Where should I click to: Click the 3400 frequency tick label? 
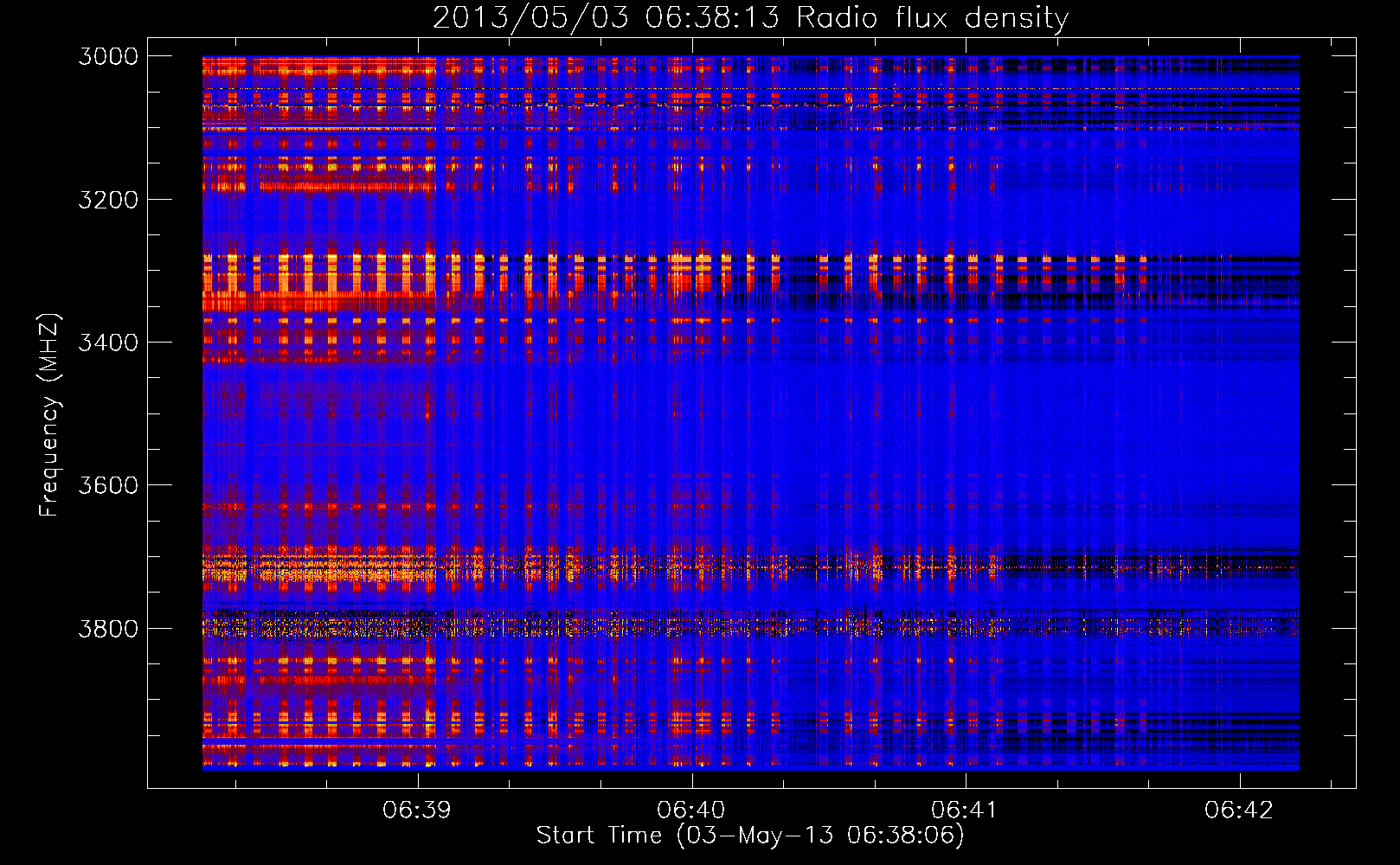[x=108, y=343]
